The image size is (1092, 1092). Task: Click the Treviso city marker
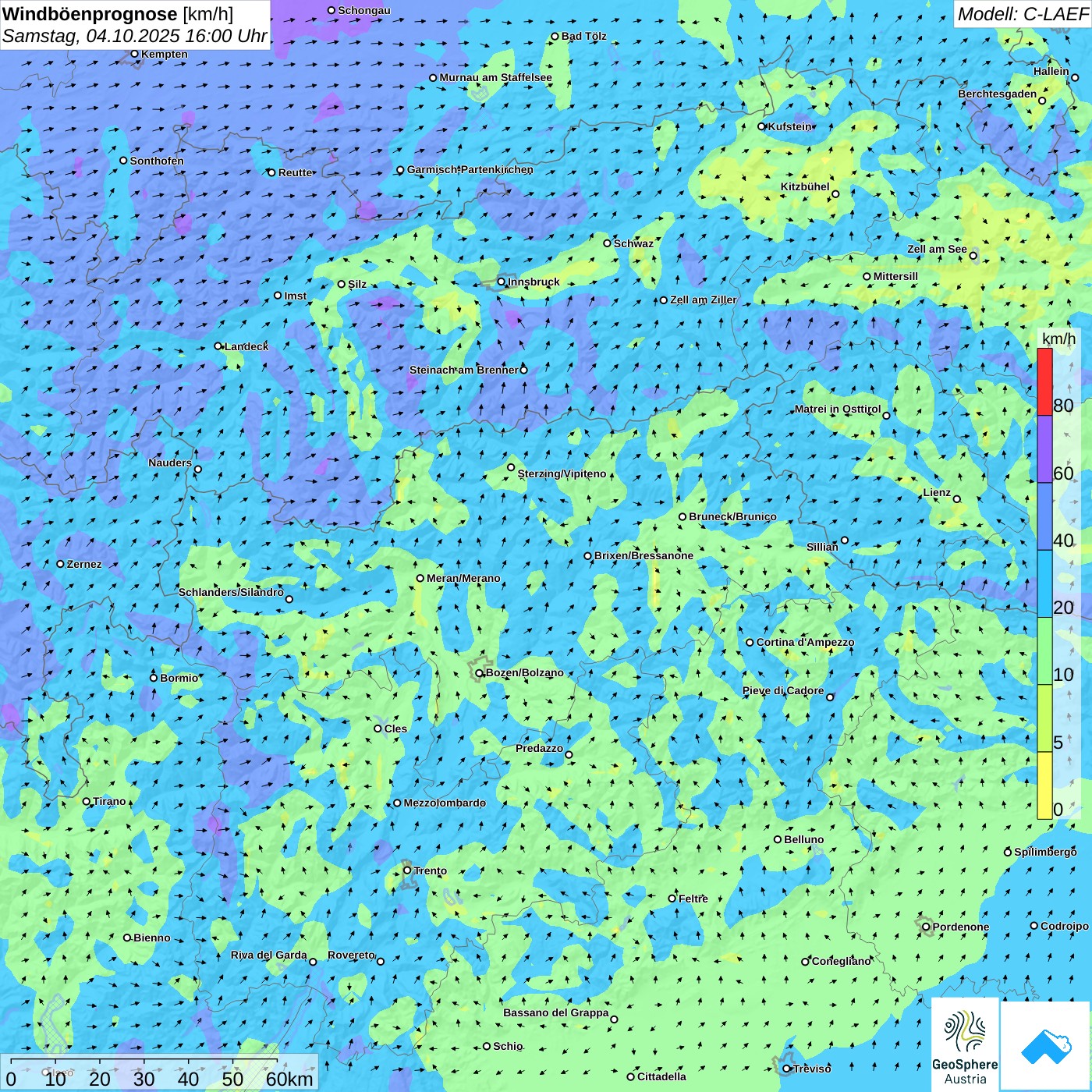[x=787, y=1069]
